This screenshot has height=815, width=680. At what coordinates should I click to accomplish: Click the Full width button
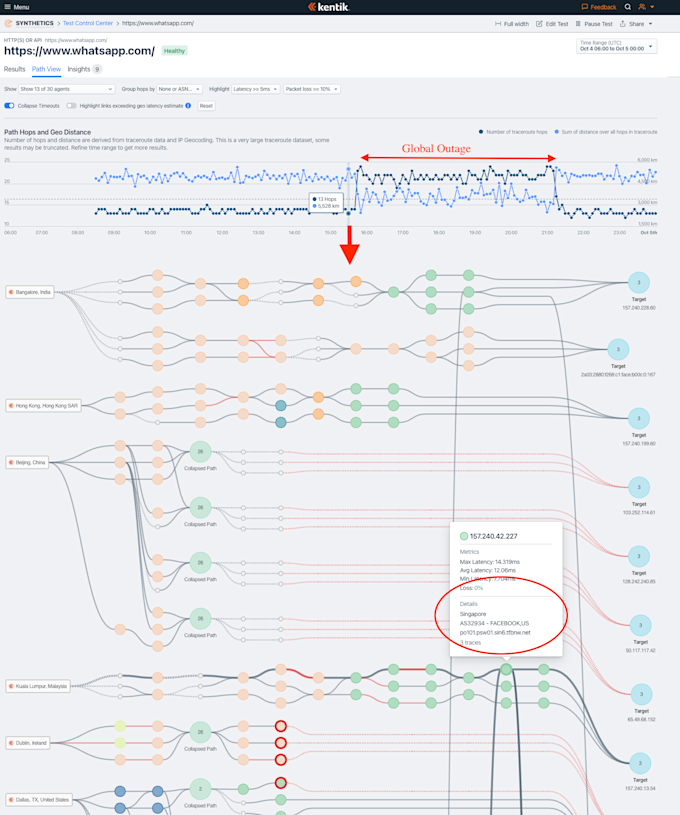[512, 24]
